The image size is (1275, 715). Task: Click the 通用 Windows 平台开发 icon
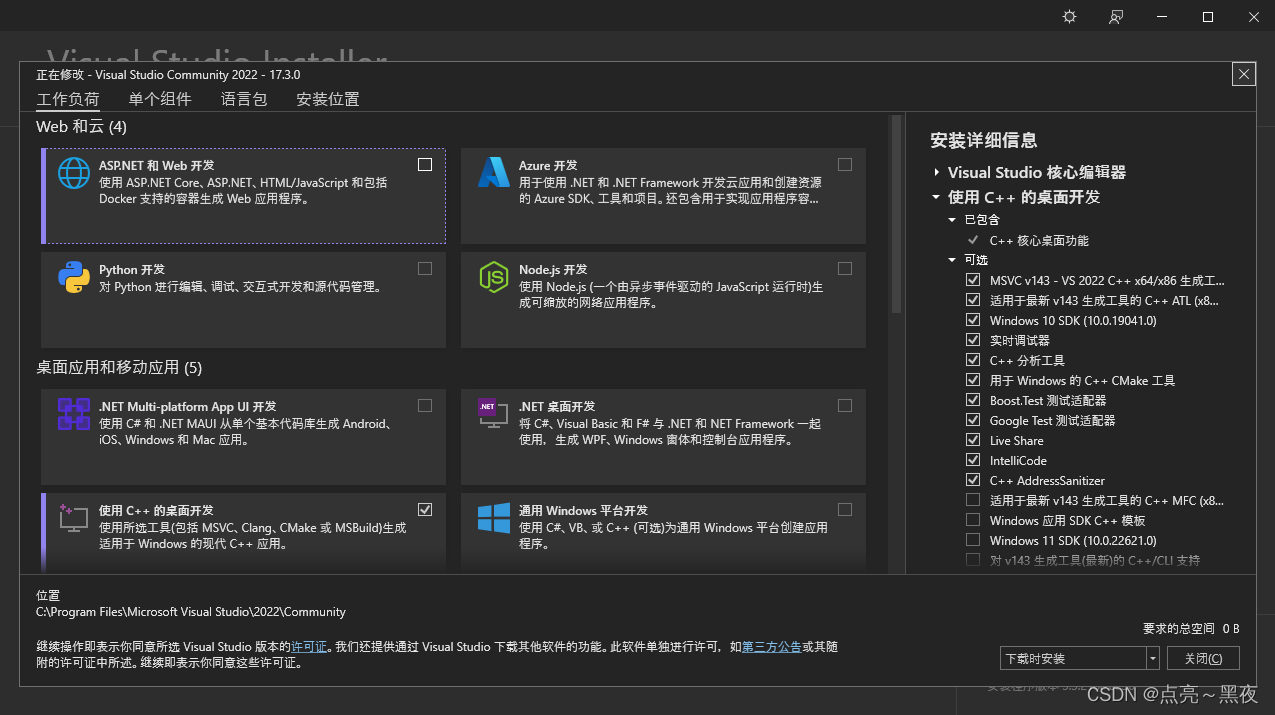pyautogui.click(x=494, y=517)
